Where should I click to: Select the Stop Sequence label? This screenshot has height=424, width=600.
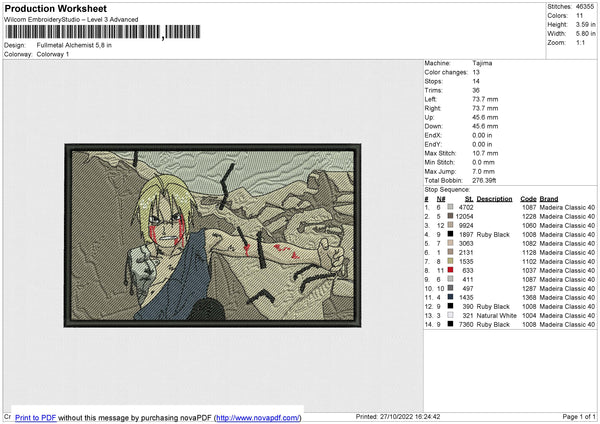pyautogui.click(x=447, y=189)
